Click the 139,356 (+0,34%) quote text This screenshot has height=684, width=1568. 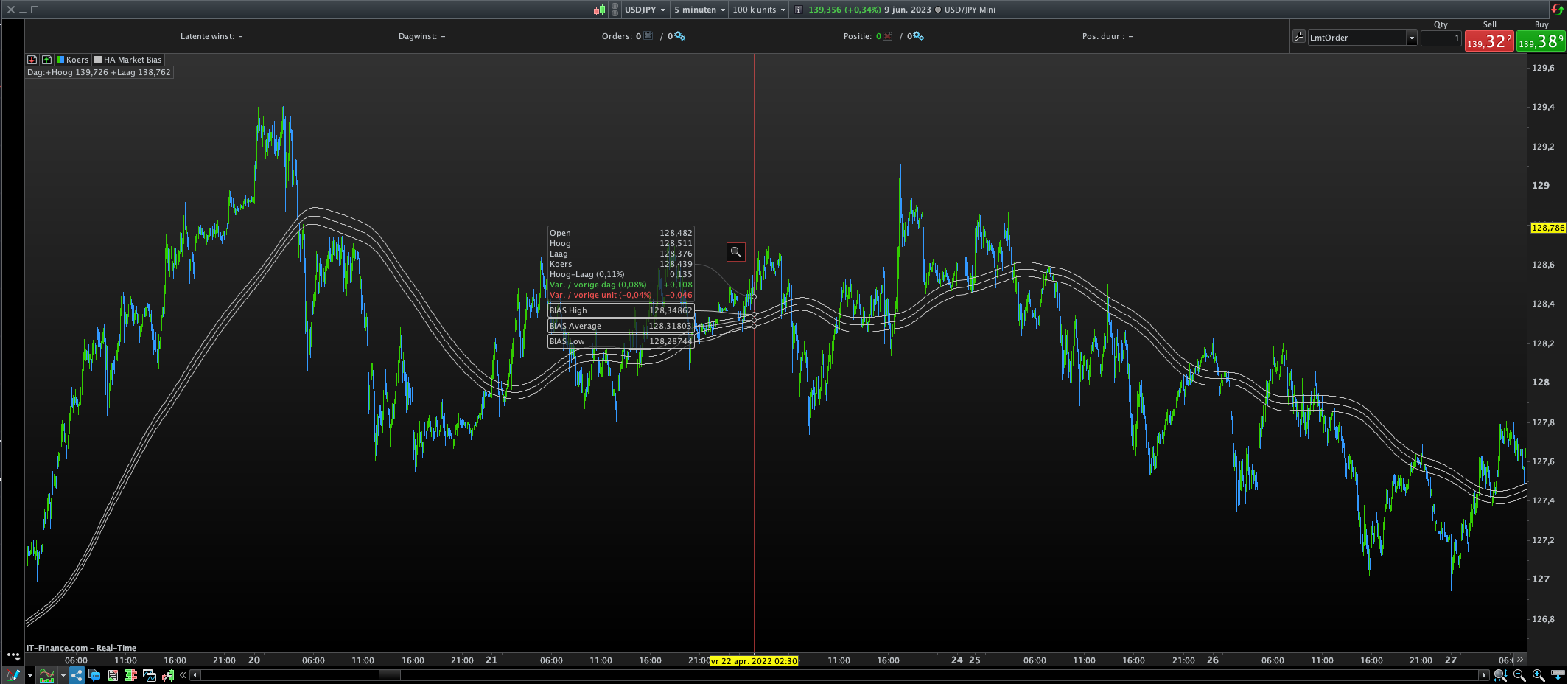pos(844,10)
